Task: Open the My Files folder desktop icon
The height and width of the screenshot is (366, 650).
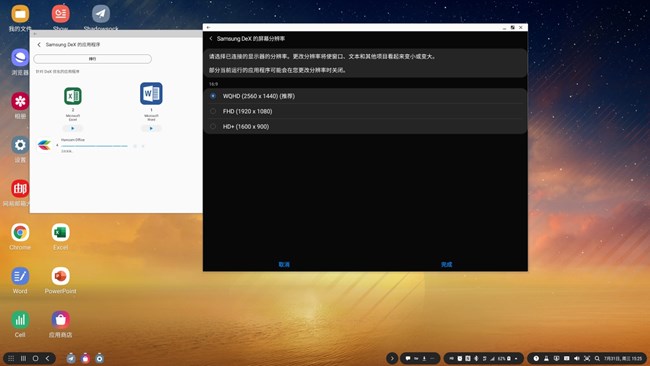Action: pos(20,14)
